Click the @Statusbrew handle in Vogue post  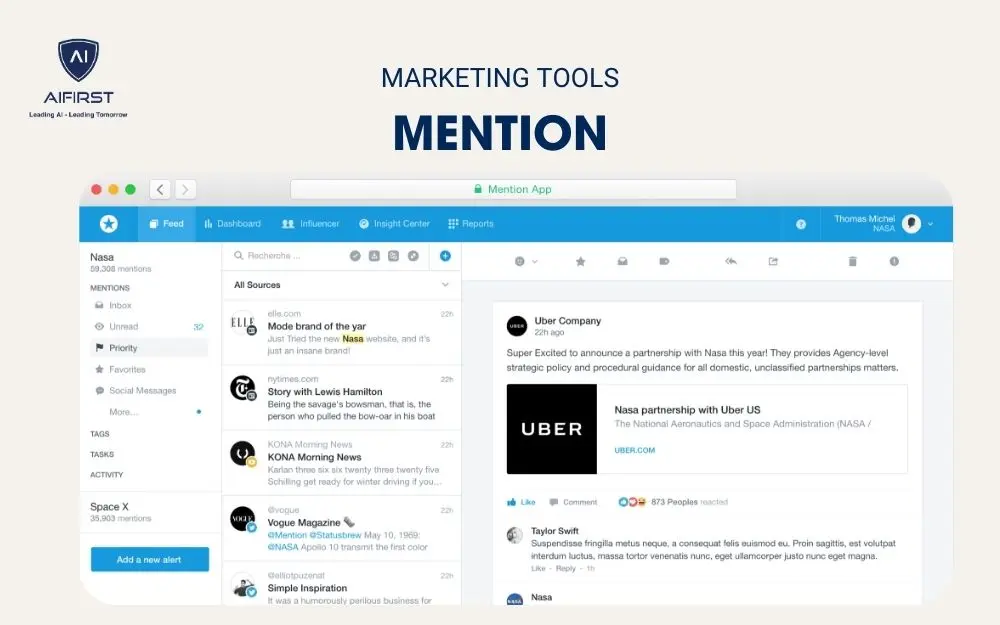point(335,535)
